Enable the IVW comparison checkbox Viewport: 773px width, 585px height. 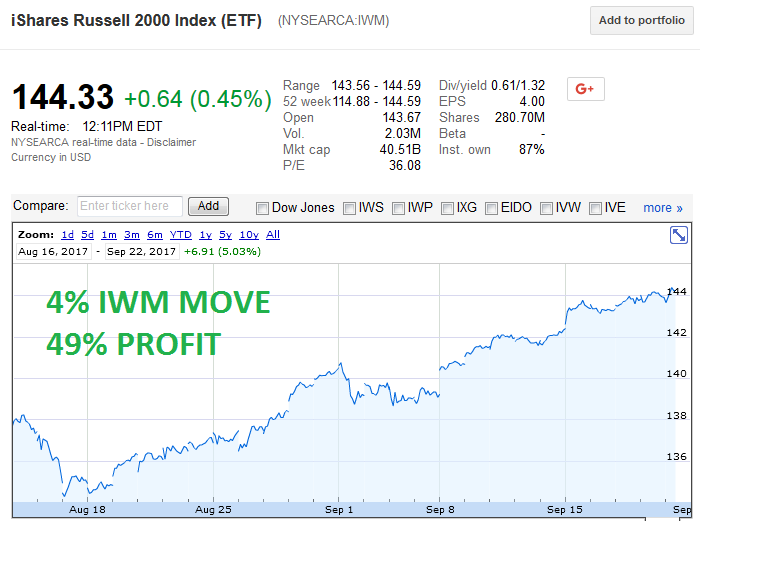(547, 208)
